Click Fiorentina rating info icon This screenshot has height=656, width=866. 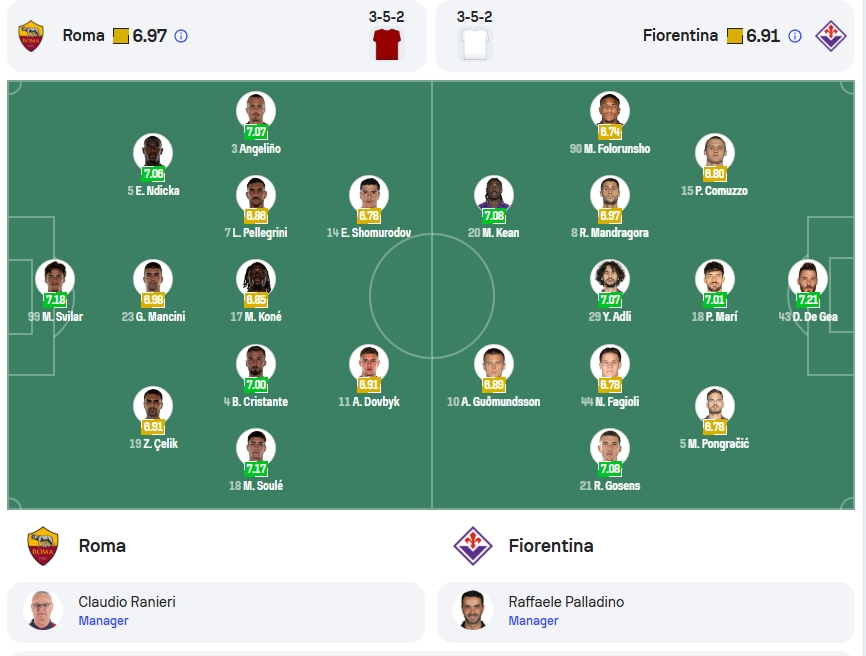795,36
